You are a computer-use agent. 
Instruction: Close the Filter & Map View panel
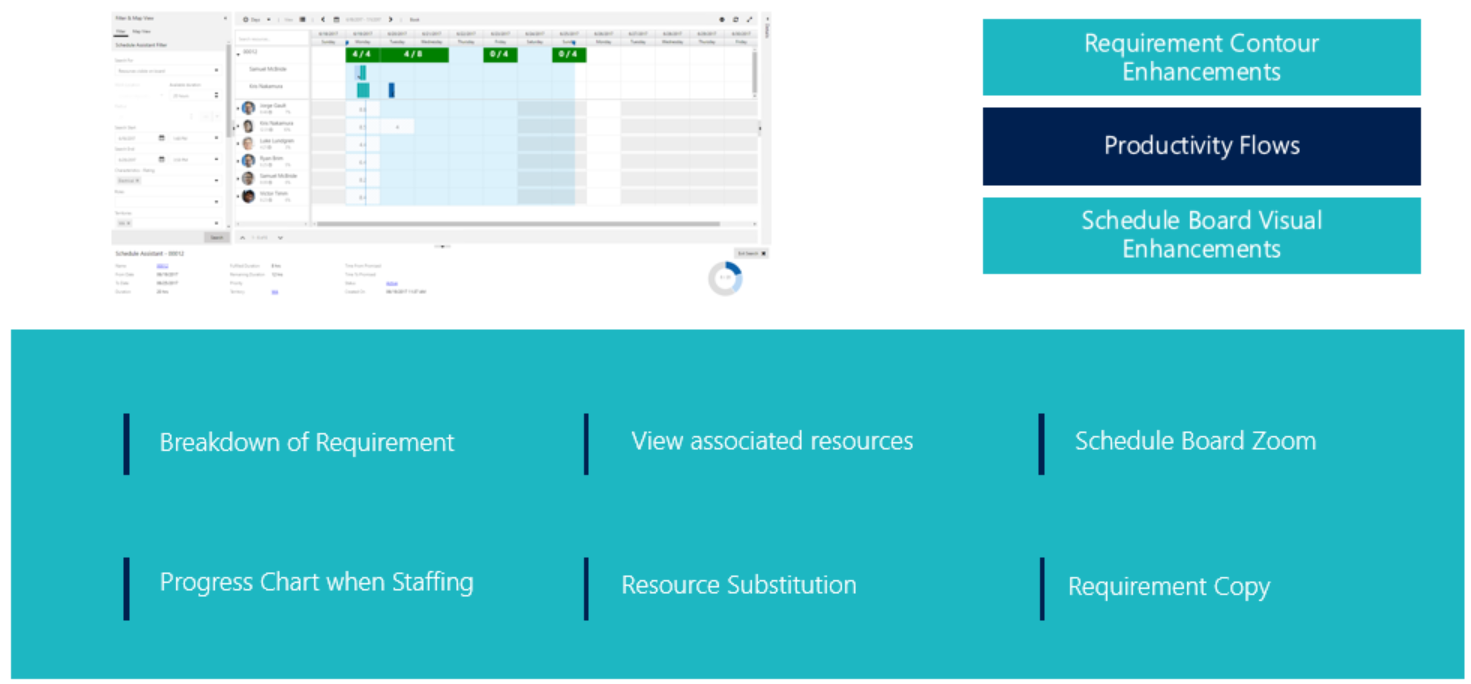(226, 16)
